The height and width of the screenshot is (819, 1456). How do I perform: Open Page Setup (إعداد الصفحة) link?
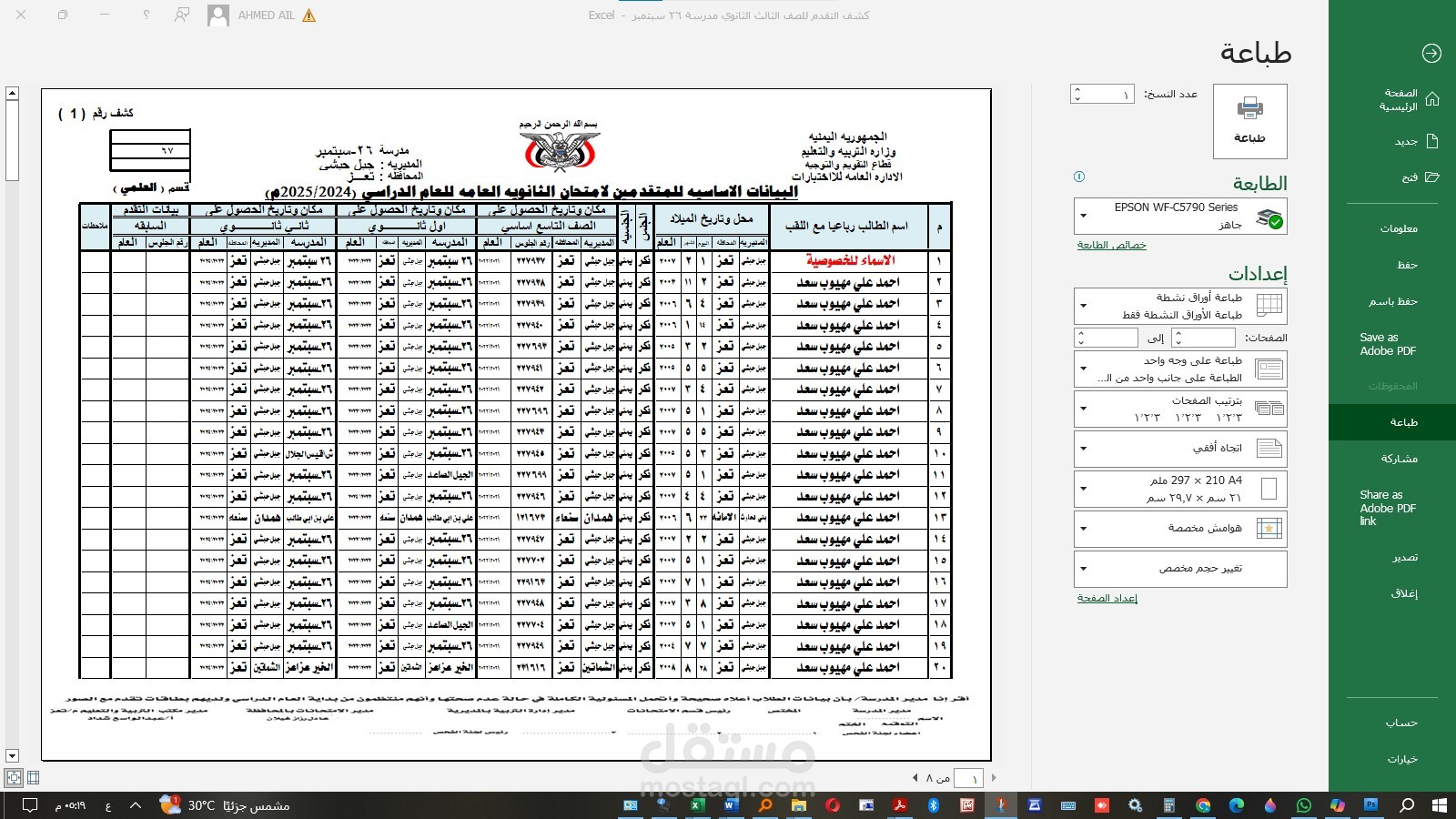tap(1107, 598)
